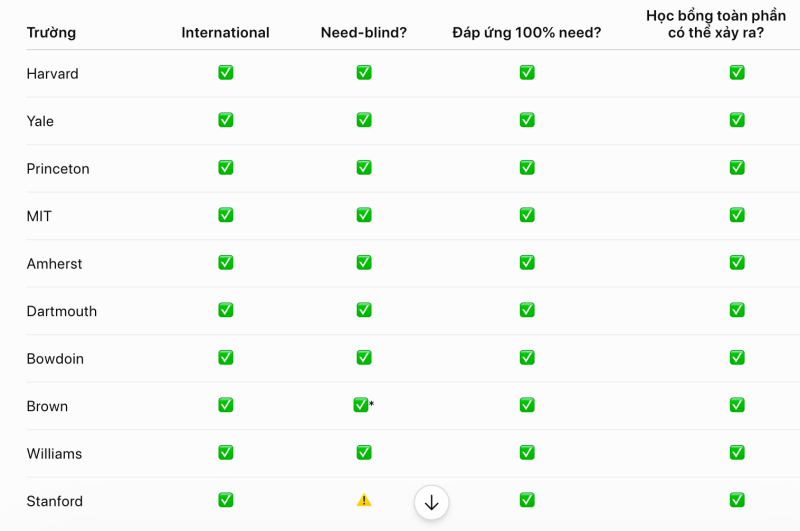Viewport: 800px width, 531px height.
Task: Click Stanford's International green checkmark
Action: point(226,500)
